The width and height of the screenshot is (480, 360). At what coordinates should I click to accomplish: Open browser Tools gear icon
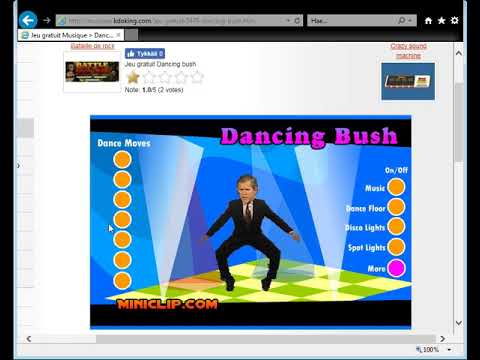pos(455,21)
